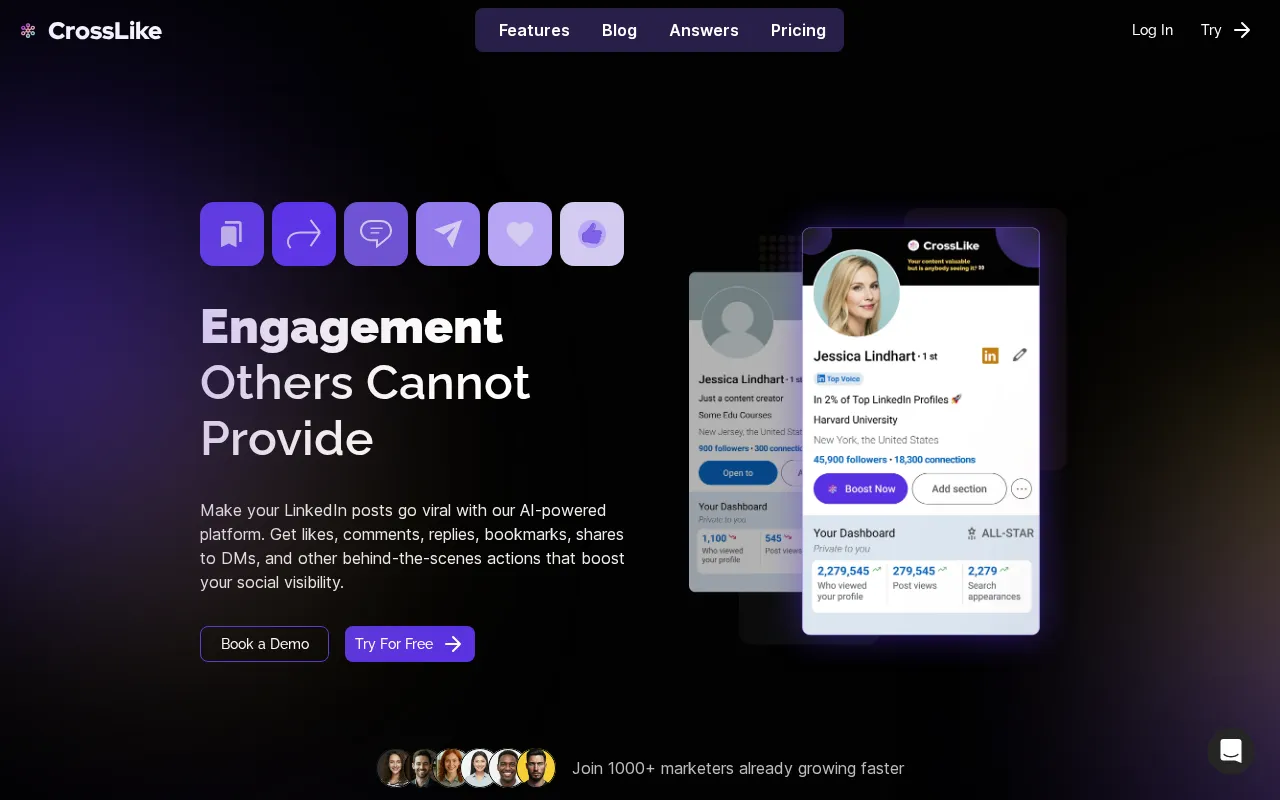Click the ALL-STAR label on dashboard
This screenshot has height=800, width=1280.
[x=1000, y=533]
